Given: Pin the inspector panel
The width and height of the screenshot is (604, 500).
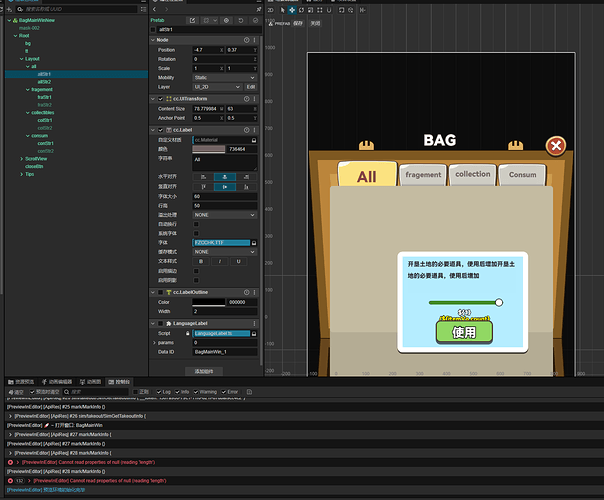Looking at the screenshot, I should point(258,9).
